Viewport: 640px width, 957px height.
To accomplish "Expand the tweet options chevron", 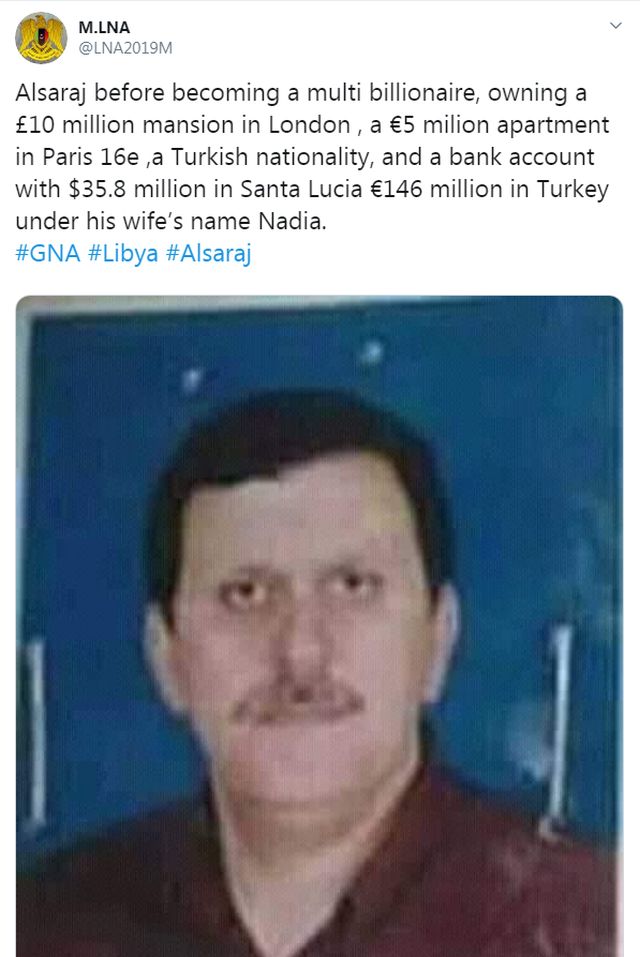I will click(x=616, y=26).
